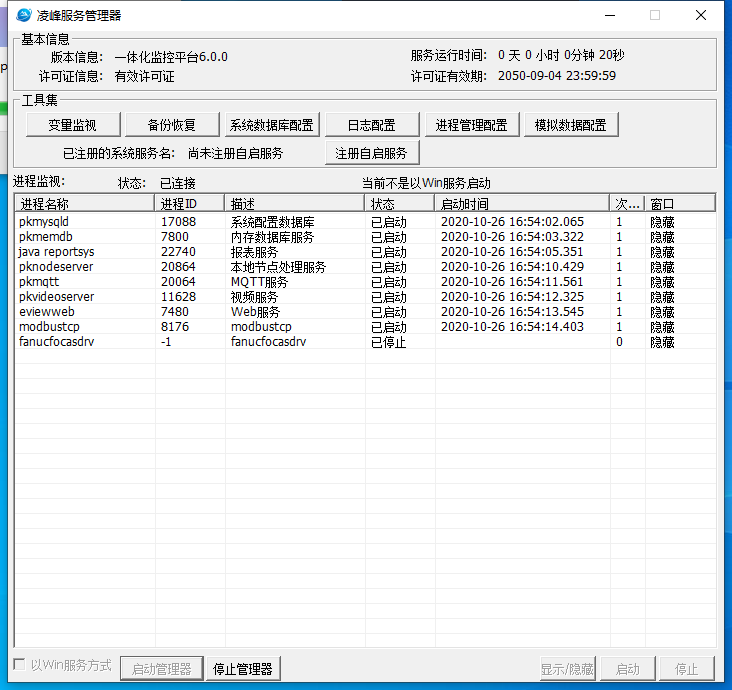
Task: Click the 窗口 column header
Action: 680,204
